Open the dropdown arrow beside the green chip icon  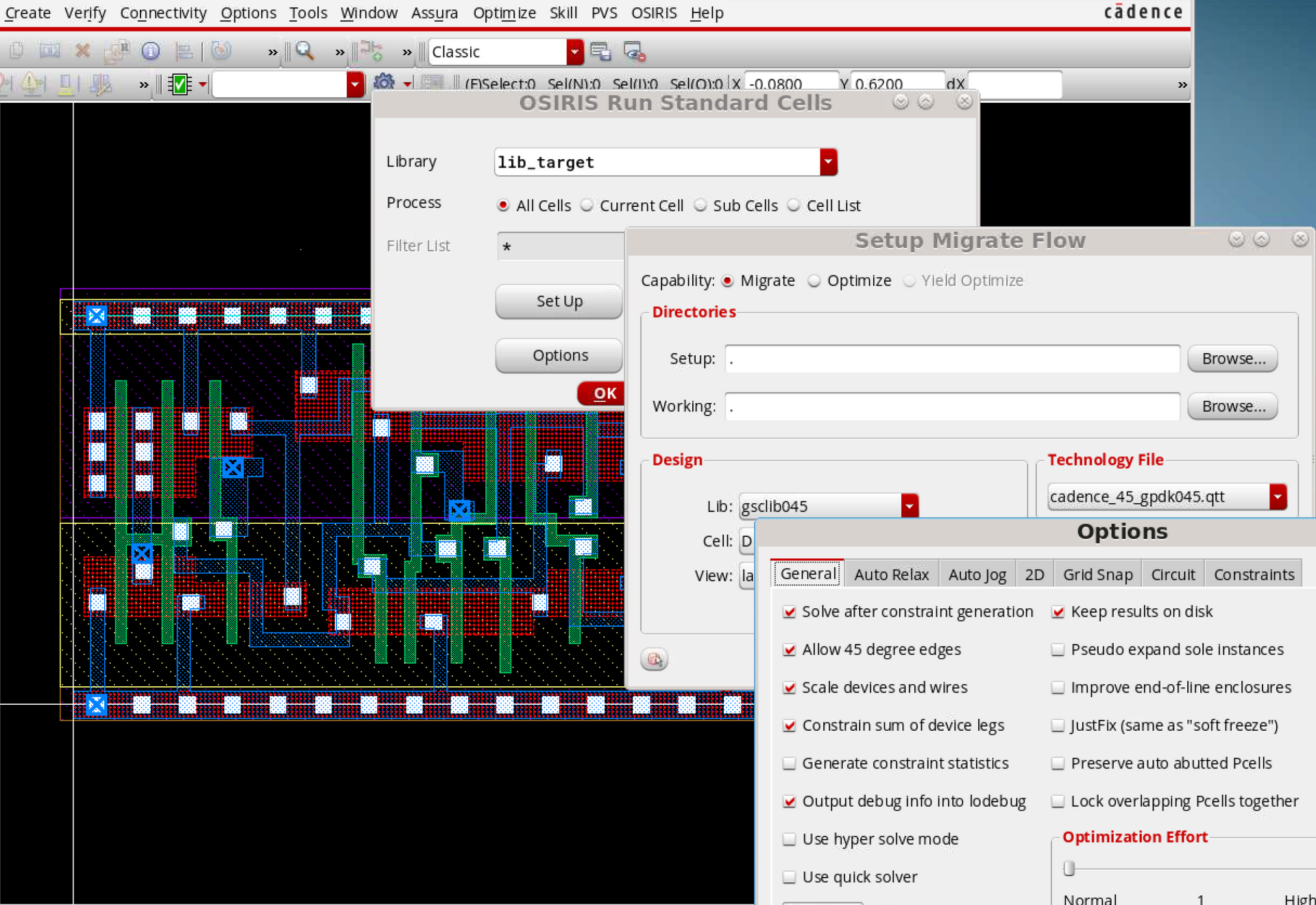(x=203, y=84)
